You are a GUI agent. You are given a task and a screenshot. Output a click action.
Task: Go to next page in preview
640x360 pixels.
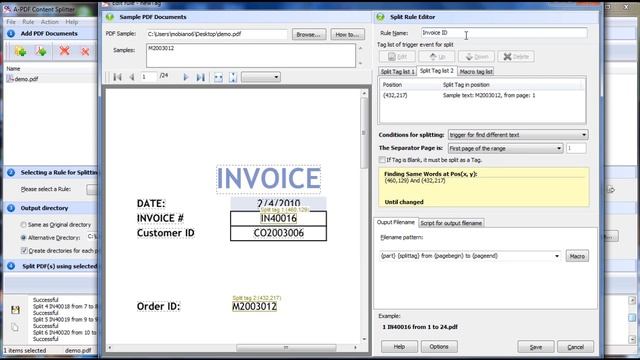(x=186, y=77)
